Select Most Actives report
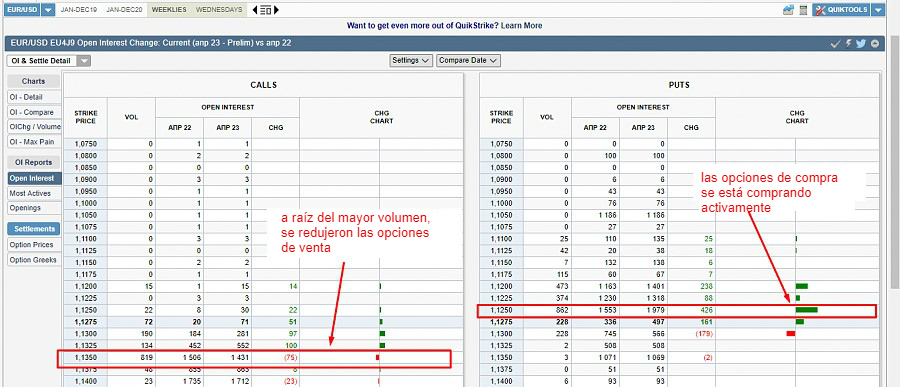The image size is (900, 387). tap(33, 194)
